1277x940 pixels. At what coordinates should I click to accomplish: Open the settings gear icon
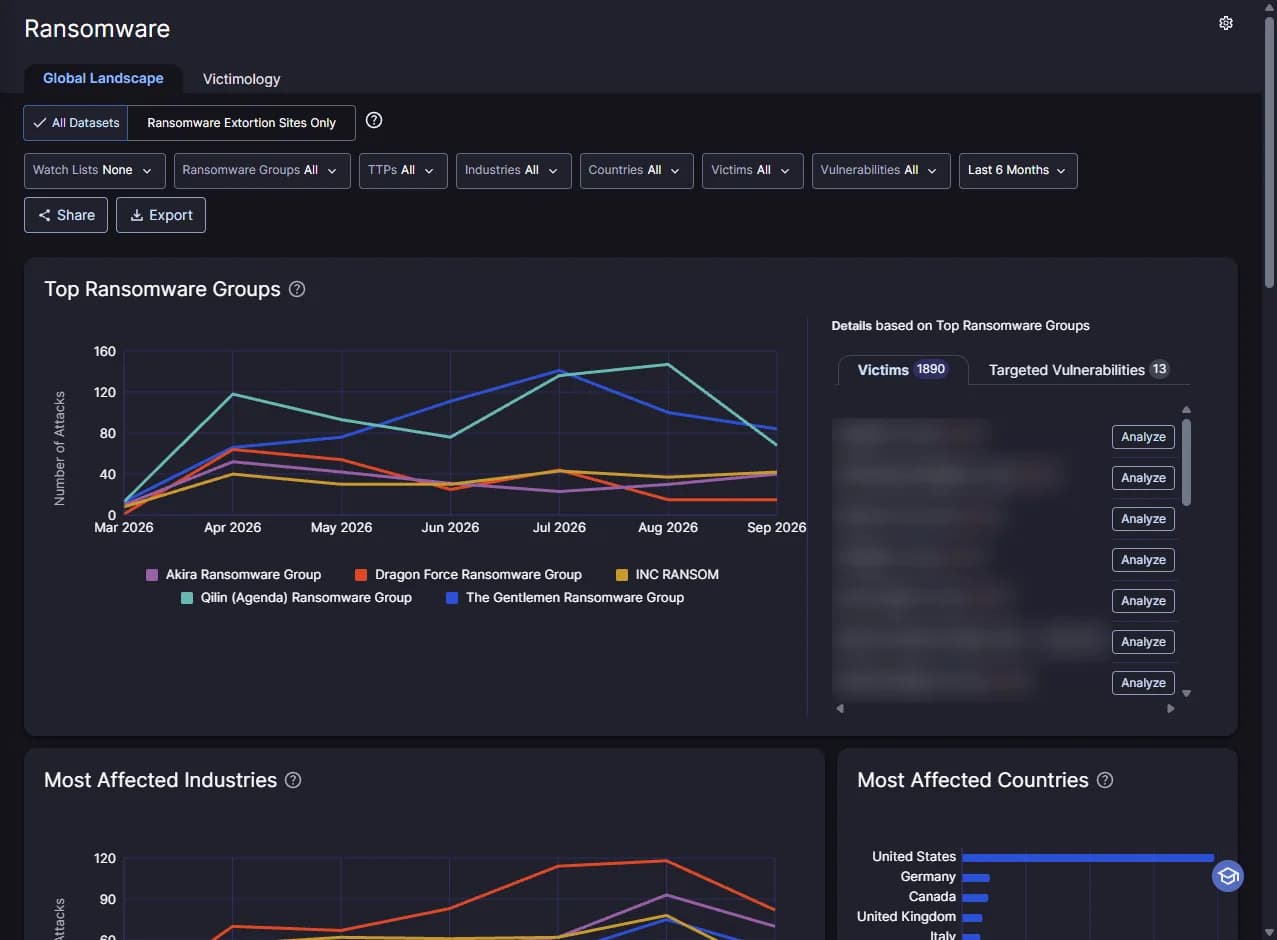click(1226, 23)
